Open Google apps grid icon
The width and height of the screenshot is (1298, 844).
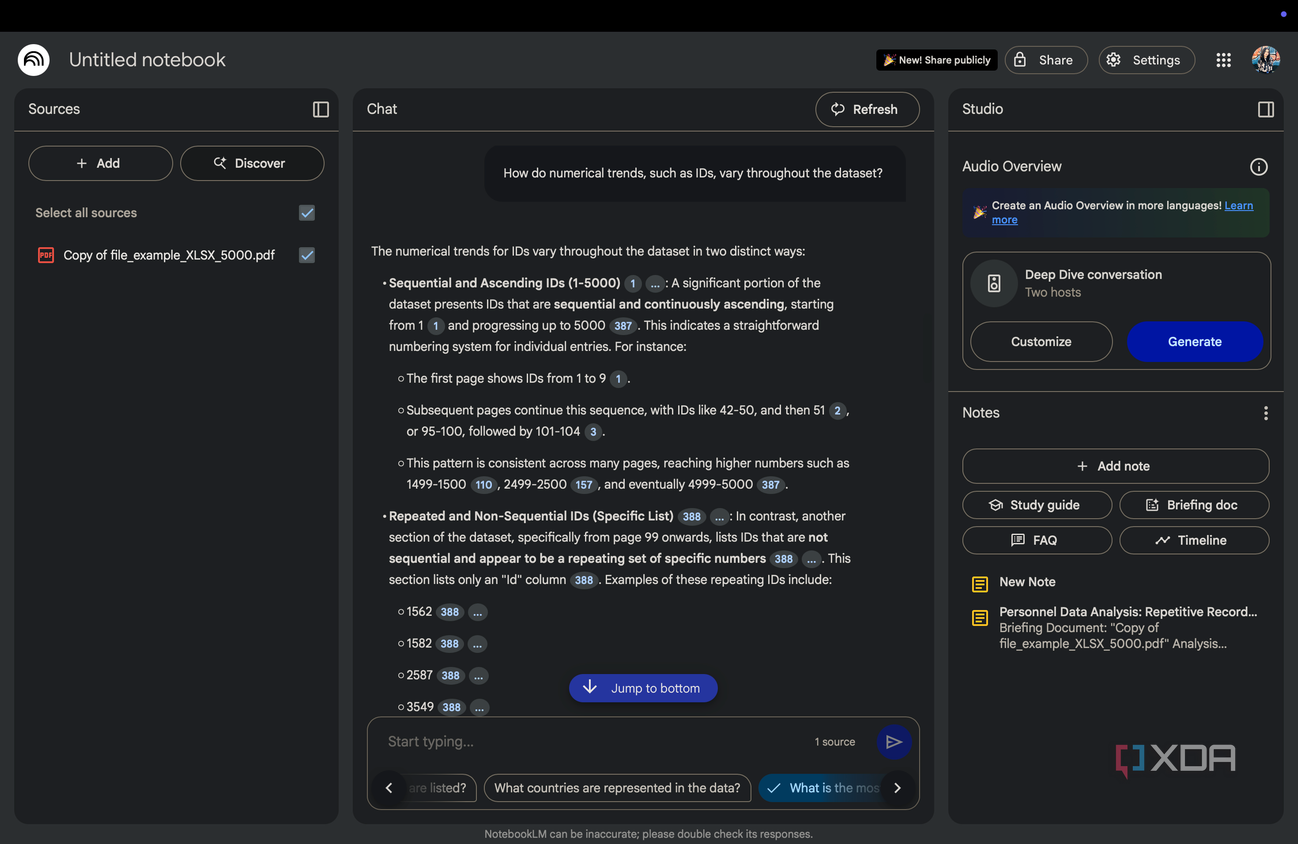[1223, 60]
